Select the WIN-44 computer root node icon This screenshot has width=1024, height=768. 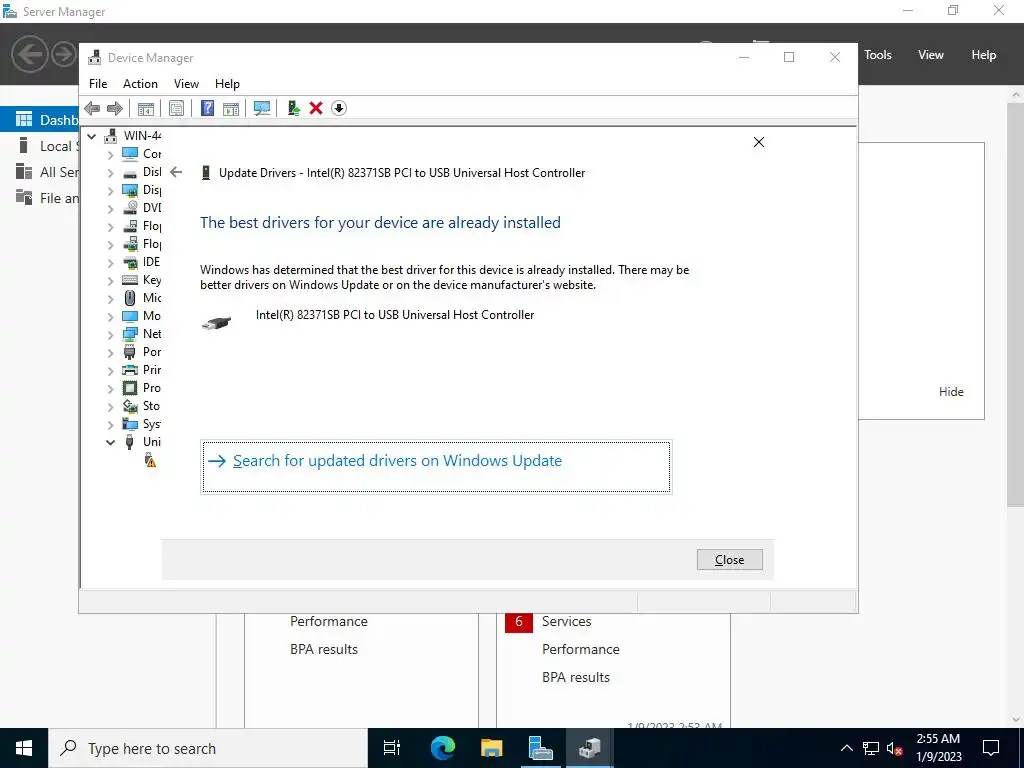click(x=111, y=136)
